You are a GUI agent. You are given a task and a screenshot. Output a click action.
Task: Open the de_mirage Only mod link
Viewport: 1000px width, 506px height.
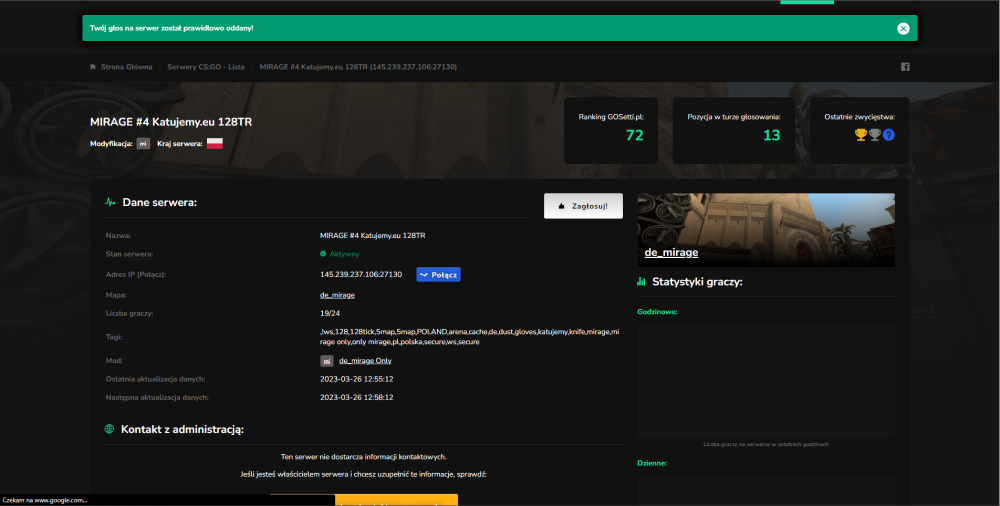[365, 361]
